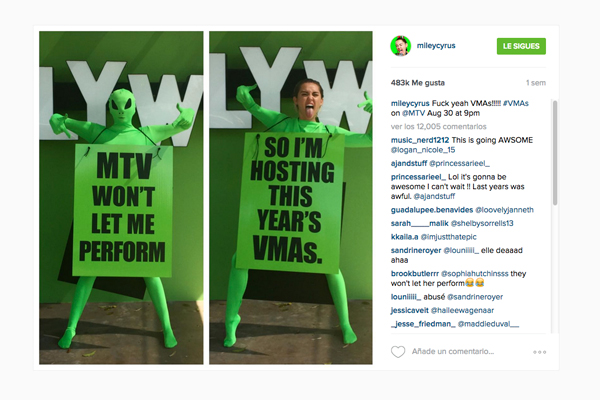
Task: Open guadalupee.benavides profile link
Action: coord(432,210)
